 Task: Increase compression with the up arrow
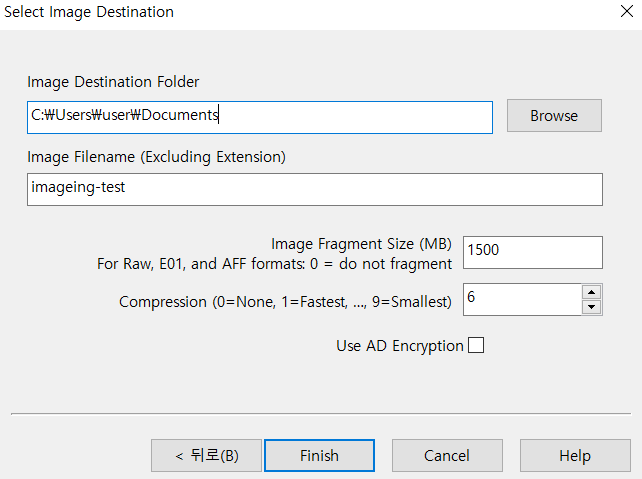click(591, 292)
